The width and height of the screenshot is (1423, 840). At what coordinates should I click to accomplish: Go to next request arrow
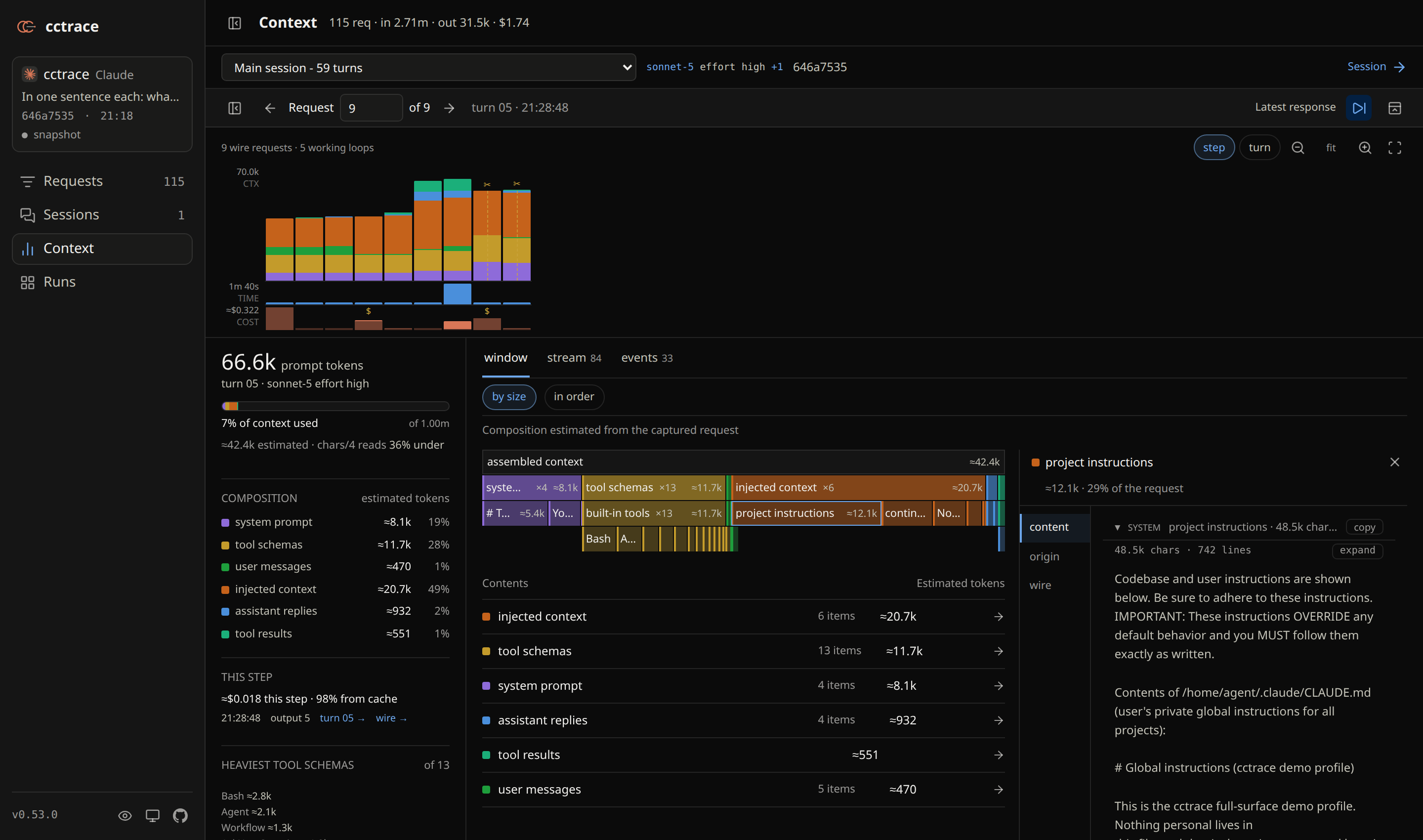pos(450,108)
